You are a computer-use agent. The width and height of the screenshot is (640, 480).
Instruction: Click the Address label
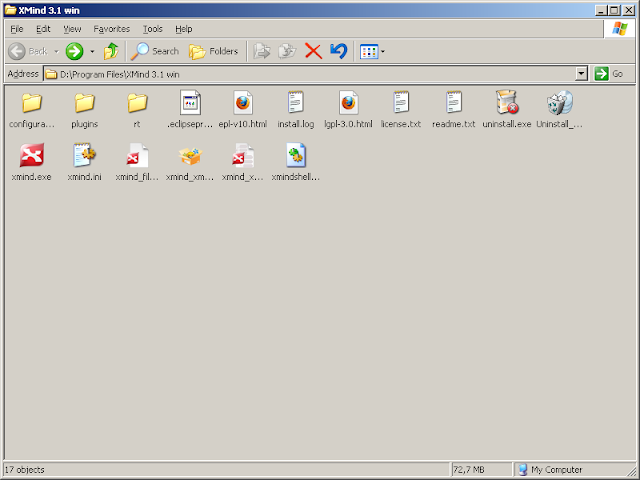(x=23, y=74)
